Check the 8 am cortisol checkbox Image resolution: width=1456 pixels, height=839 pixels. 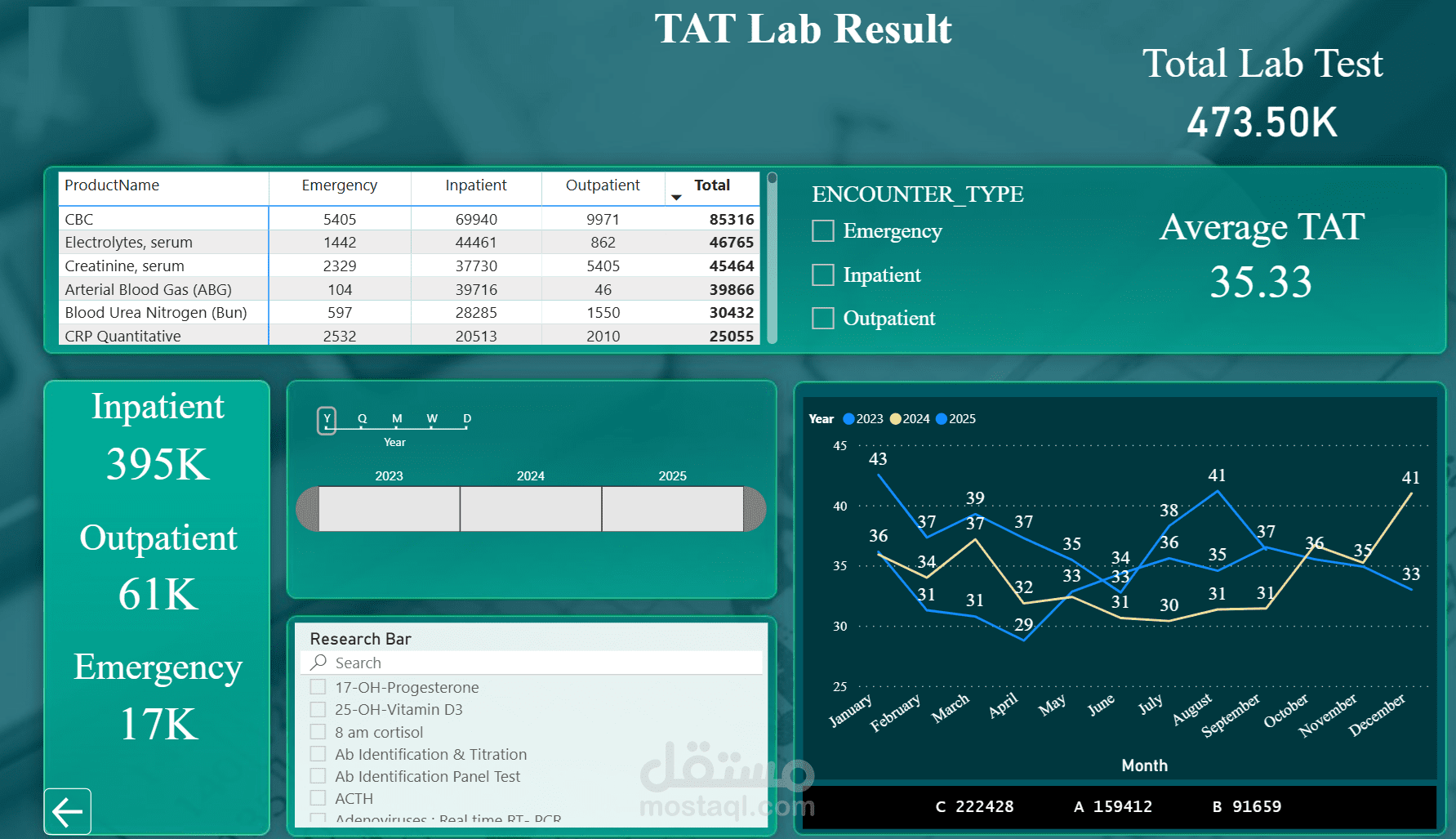(x=318, y=731)
